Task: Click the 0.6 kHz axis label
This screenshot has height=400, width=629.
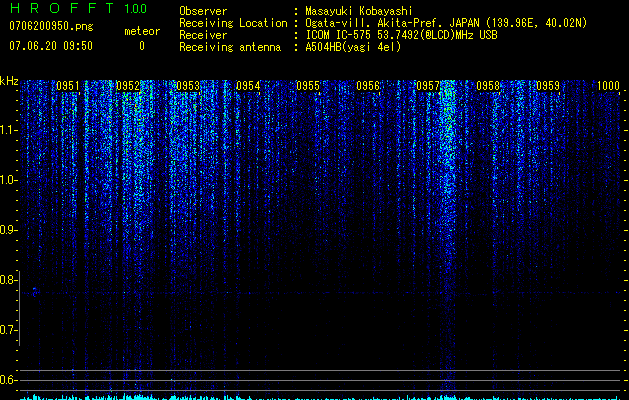Action: 8,380
